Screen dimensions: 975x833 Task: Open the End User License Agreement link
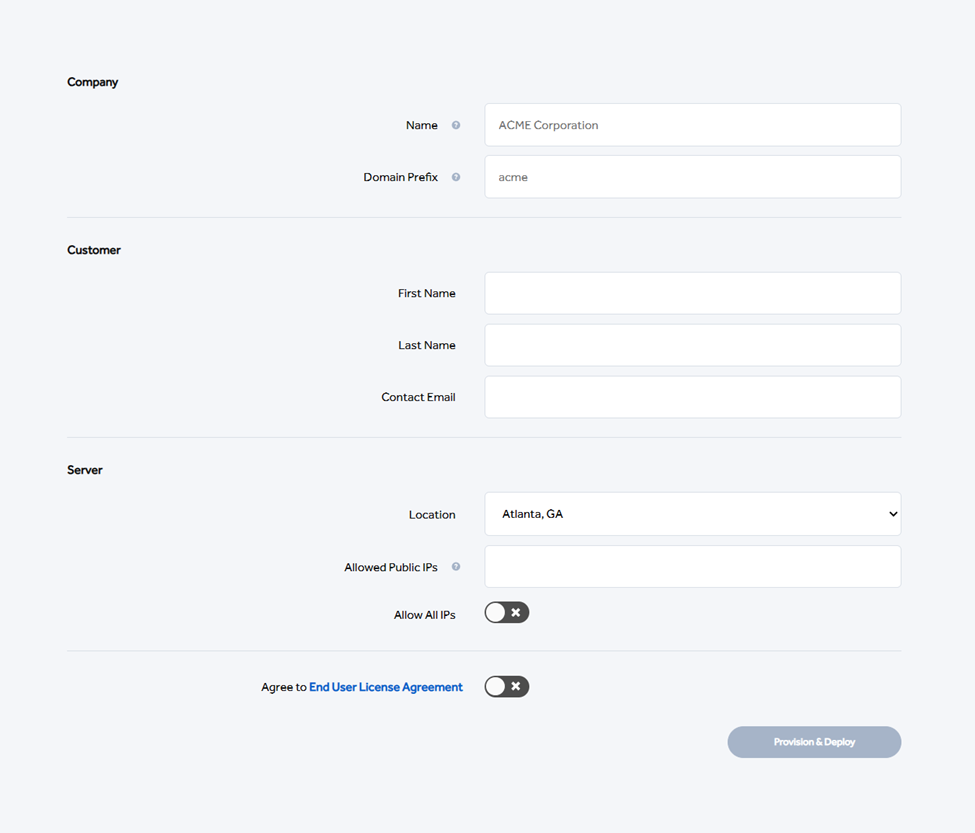click(x=386, y=687)
